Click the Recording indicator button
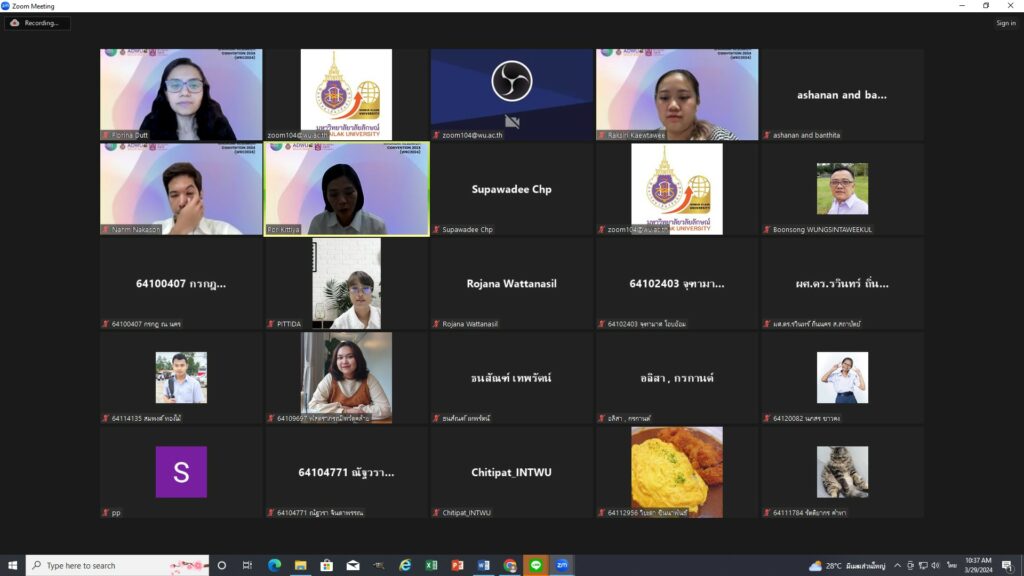 coord(36,23)
